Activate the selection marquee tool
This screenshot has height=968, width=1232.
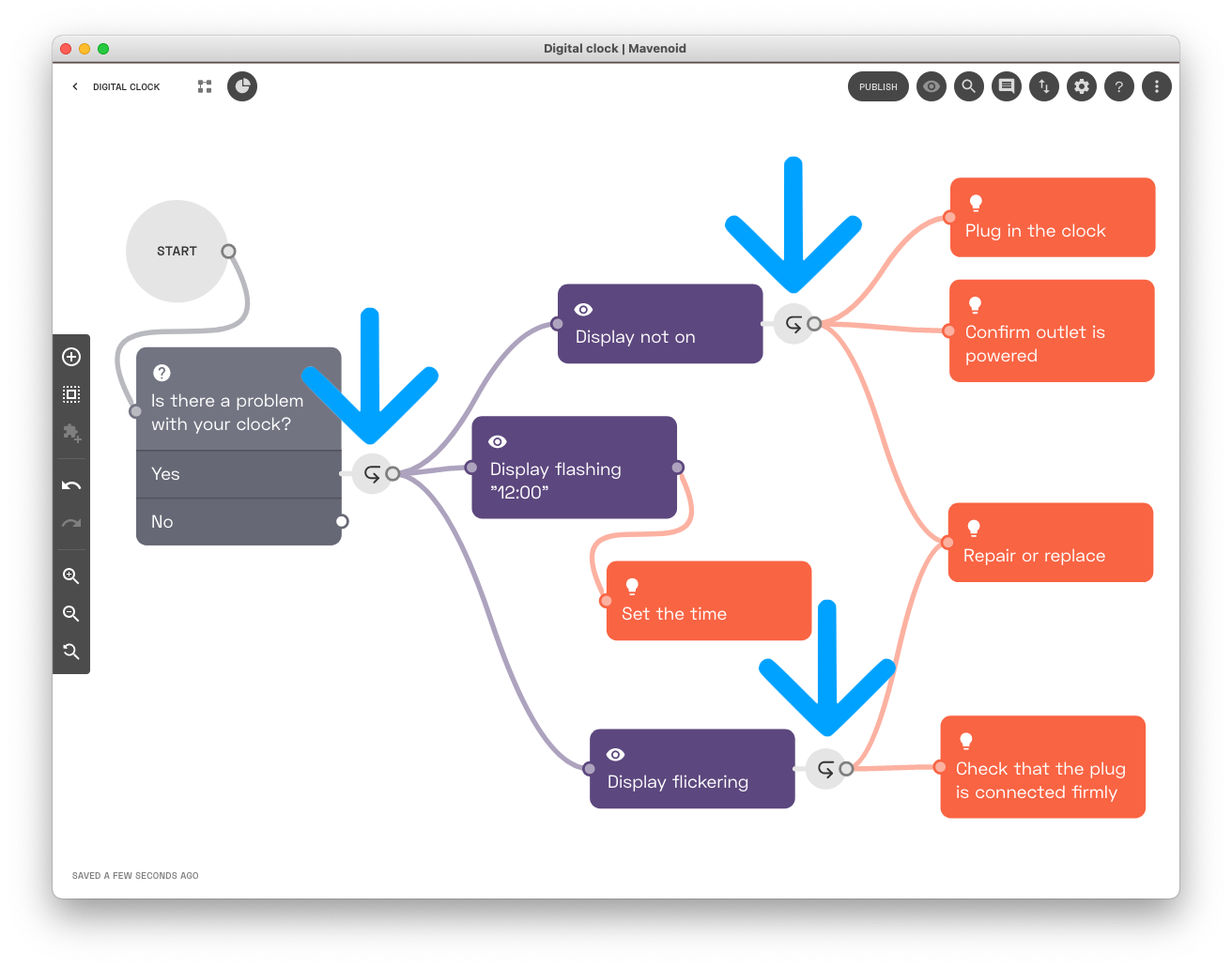click(x=71, y=394)
